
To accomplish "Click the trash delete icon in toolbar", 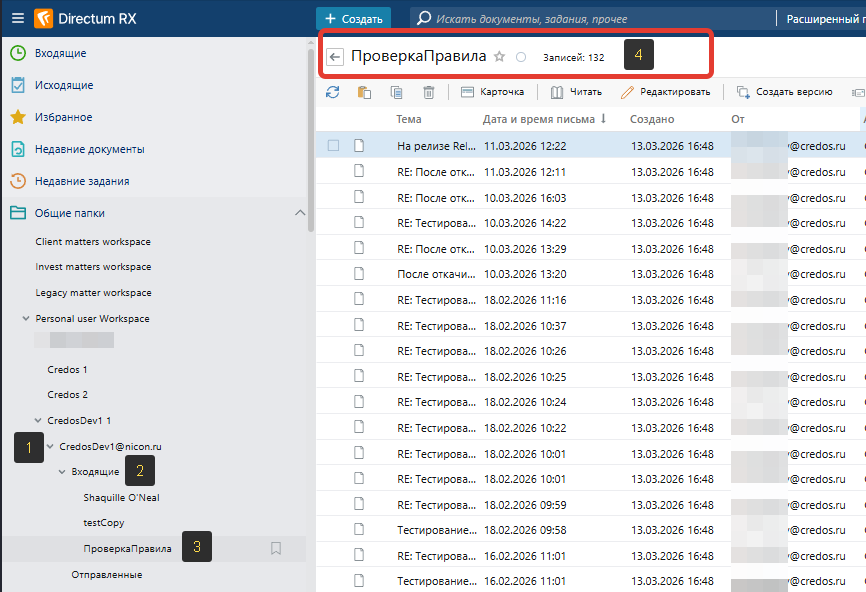I will click(x=429, y=92).
